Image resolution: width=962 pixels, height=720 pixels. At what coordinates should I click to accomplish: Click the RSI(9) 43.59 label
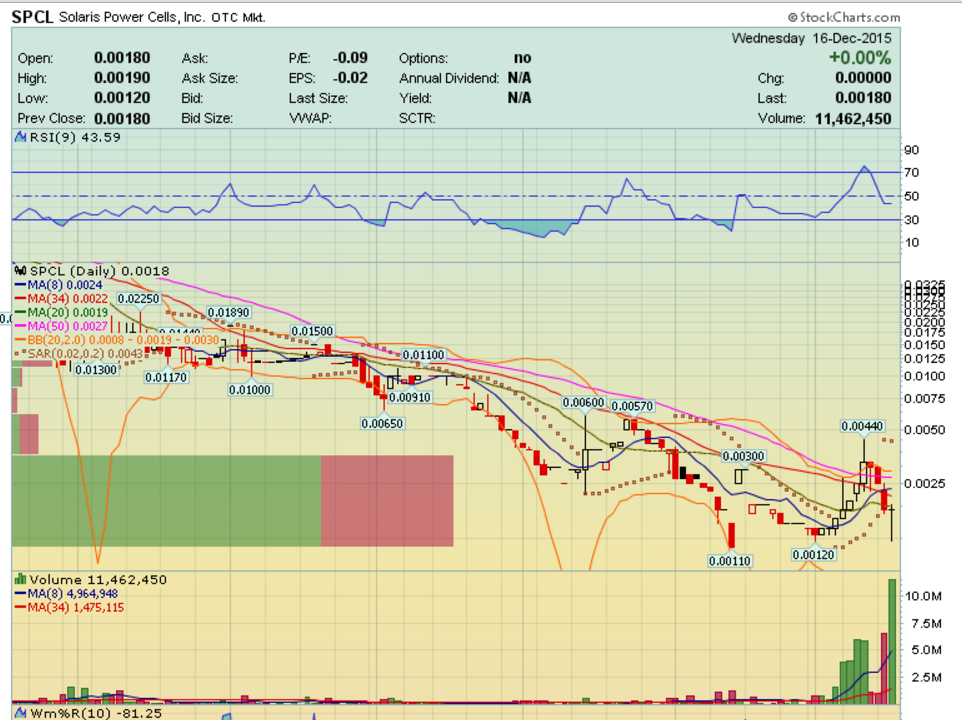coord(75,137)
